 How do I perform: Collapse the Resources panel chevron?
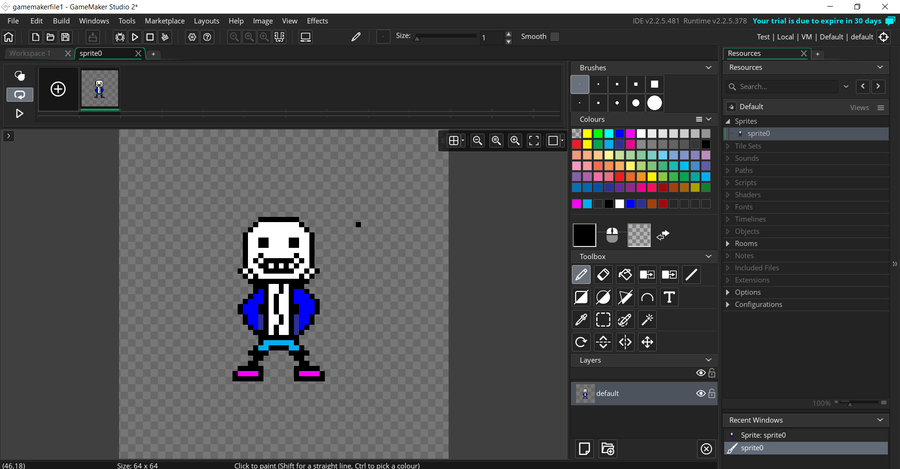[880, 68]
